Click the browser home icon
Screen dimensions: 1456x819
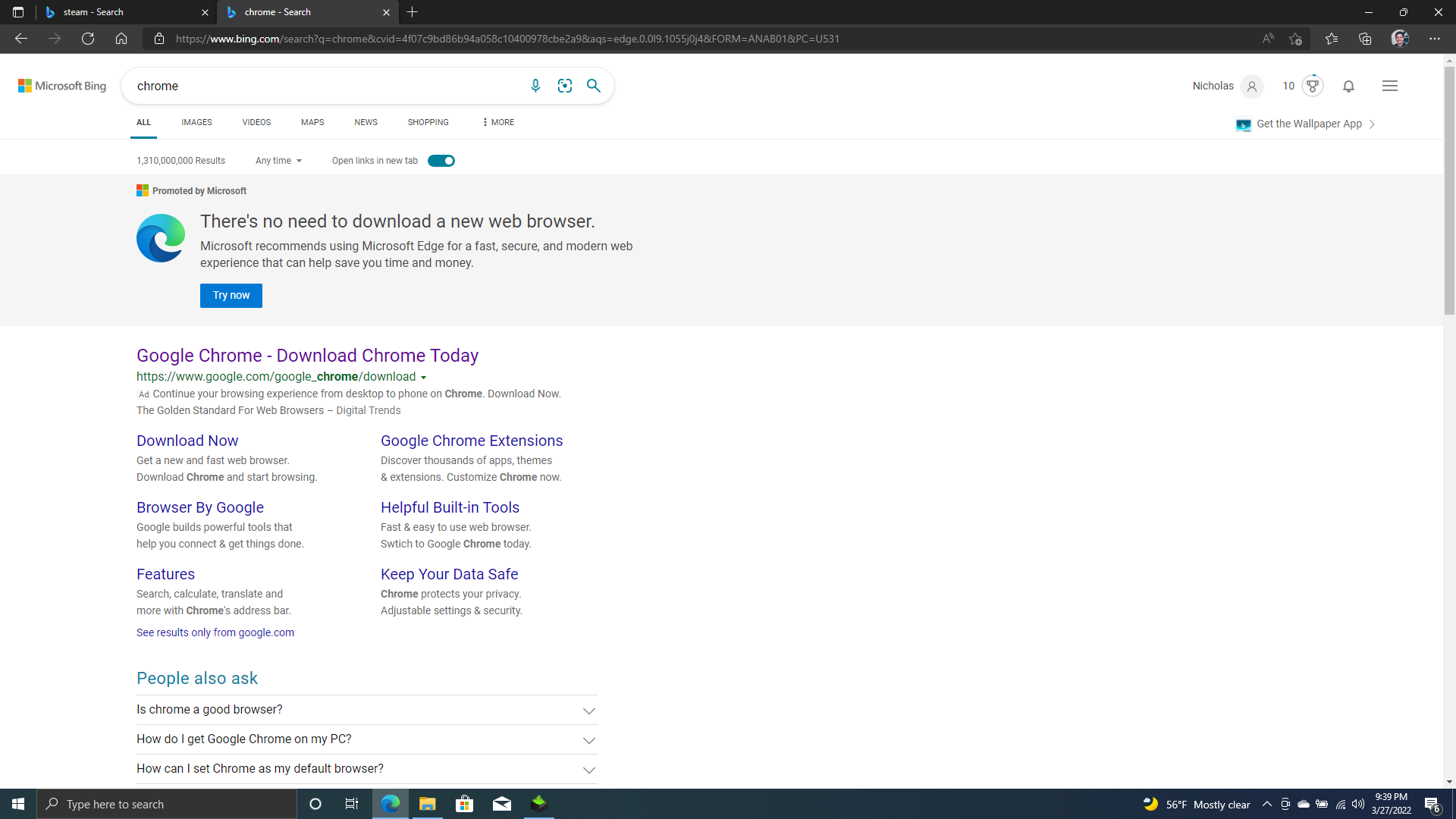tap(121, 39)
